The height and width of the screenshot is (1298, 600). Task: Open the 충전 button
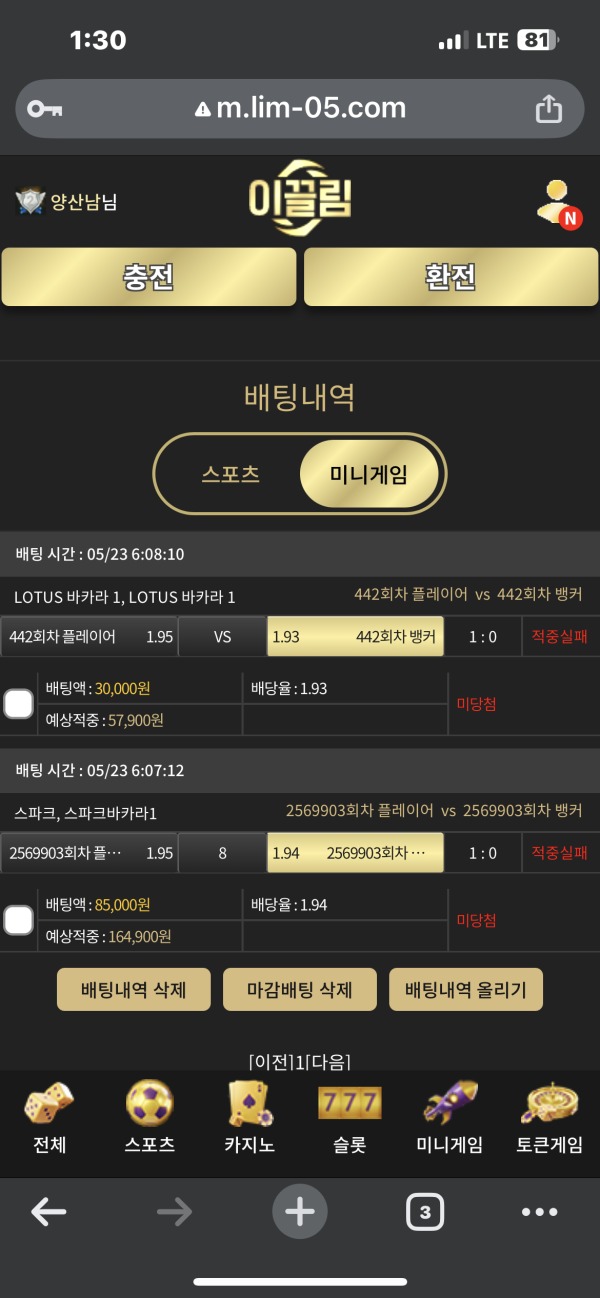(x=149, y=276)
